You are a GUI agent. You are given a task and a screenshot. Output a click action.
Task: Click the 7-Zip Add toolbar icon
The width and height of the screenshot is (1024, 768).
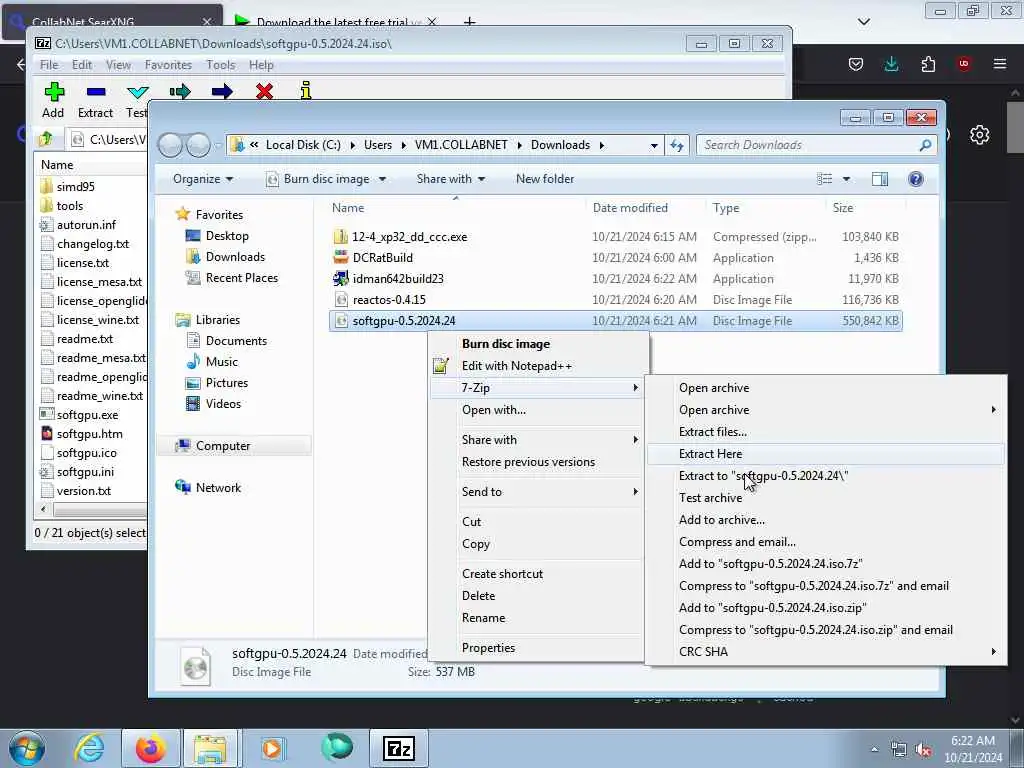point(54,91)
